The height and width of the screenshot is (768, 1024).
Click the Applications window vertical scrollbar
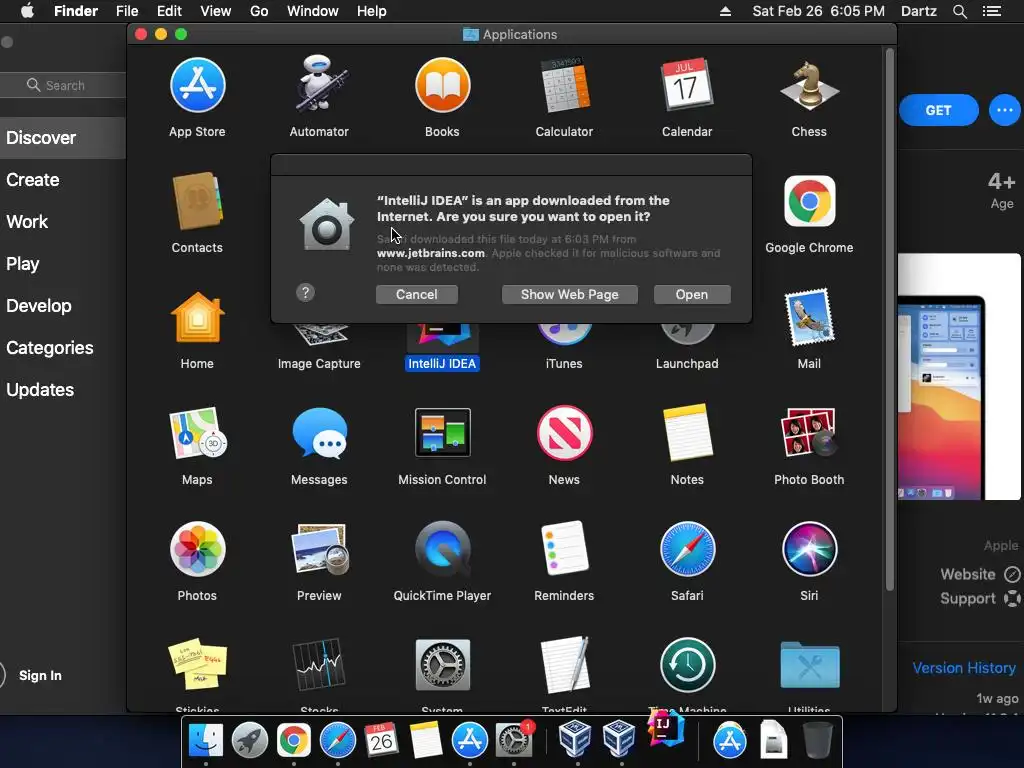coord(889,320)
